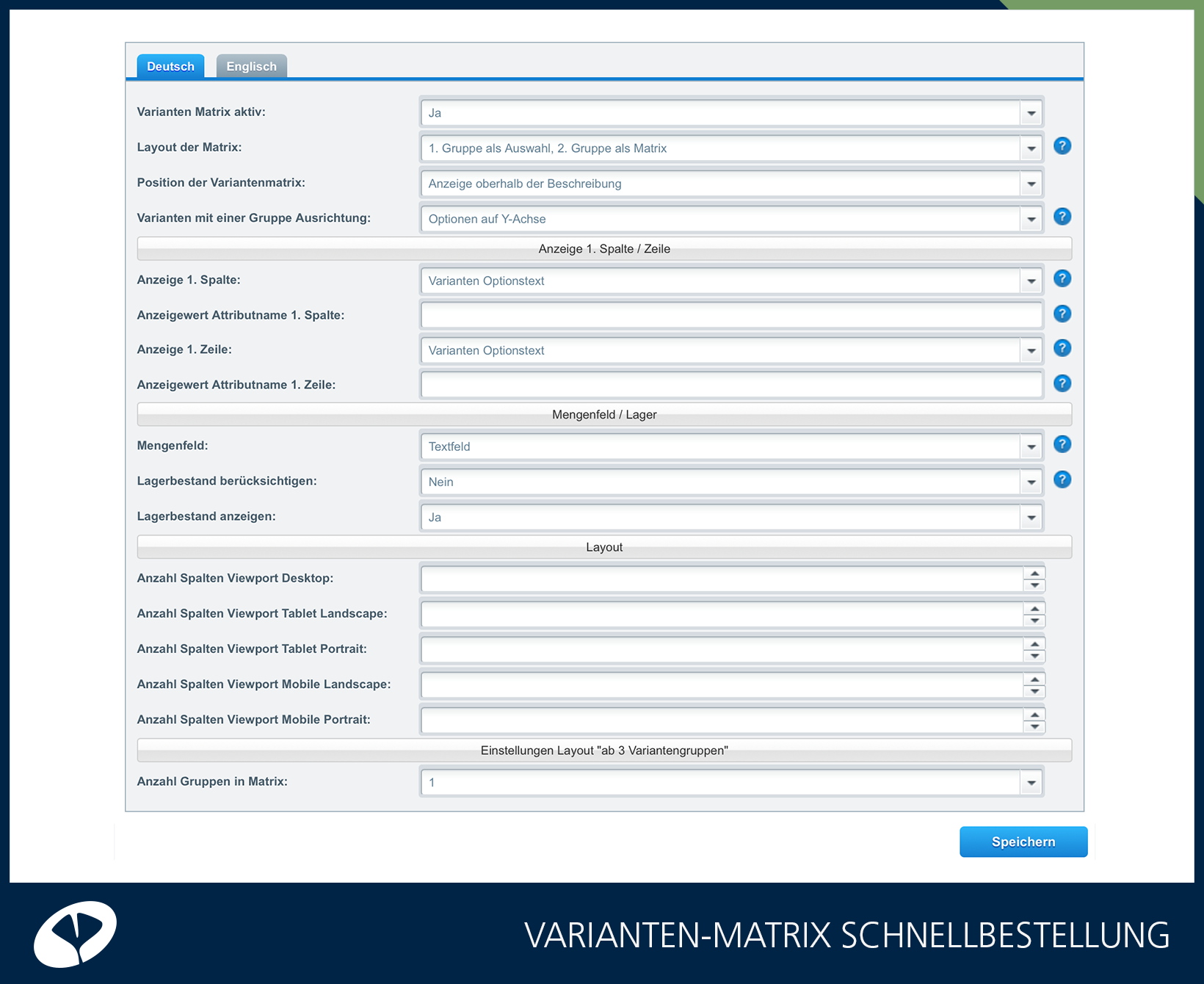Click the 'Layout' section header bar
This screenshot has height=984, width=1204.
coord(604,547)
